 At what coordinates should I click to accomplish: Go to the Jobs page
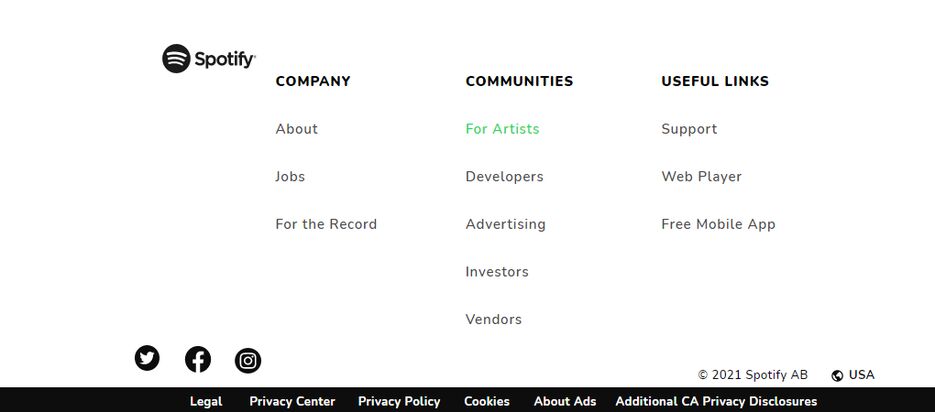point(290,176)
